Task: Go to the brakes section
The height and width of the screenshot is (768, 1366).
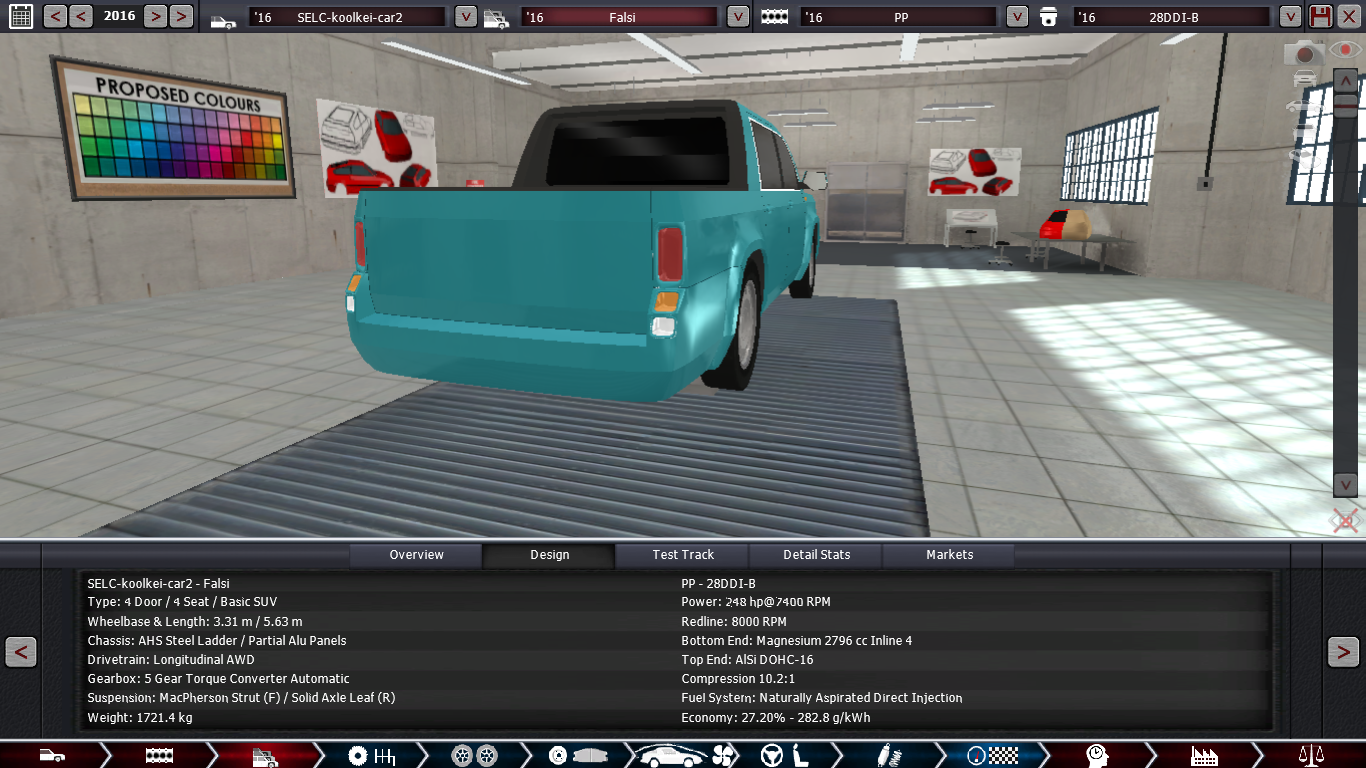Action: (577, 755)
